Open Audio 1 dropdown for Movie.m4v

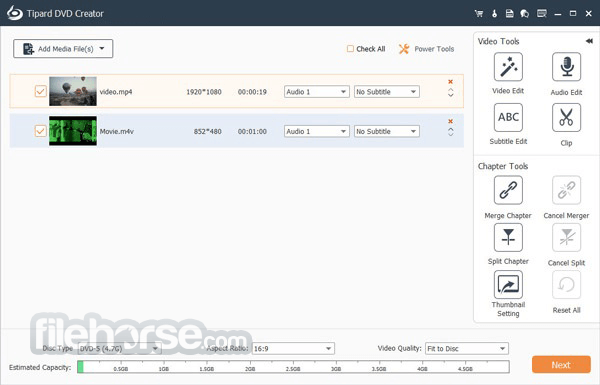click(316, 131)
